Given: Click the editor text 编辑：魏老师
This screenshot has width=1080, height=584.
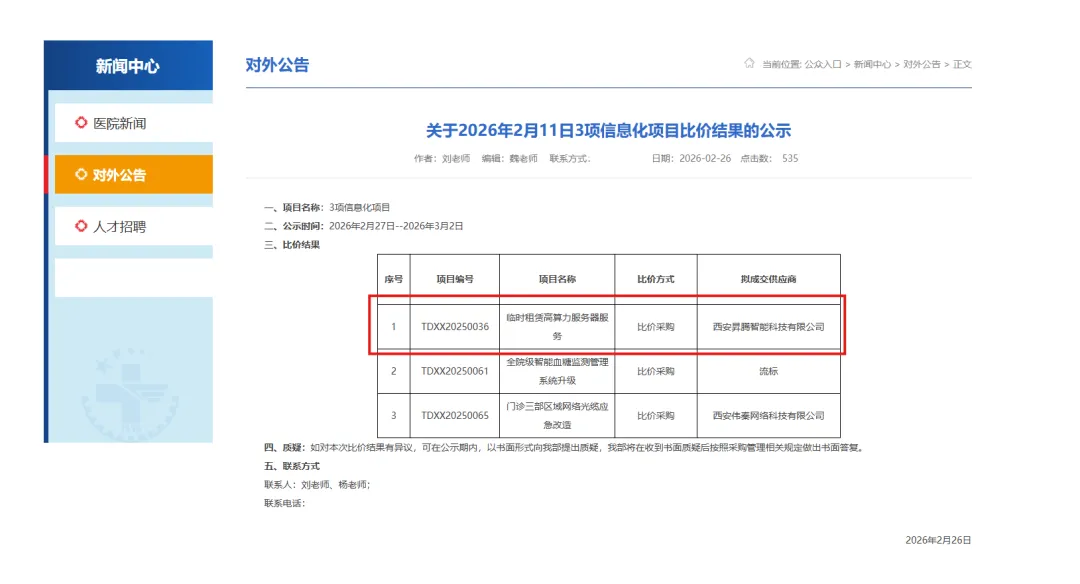Looking at the screenshot, I should tap(510, 158).
